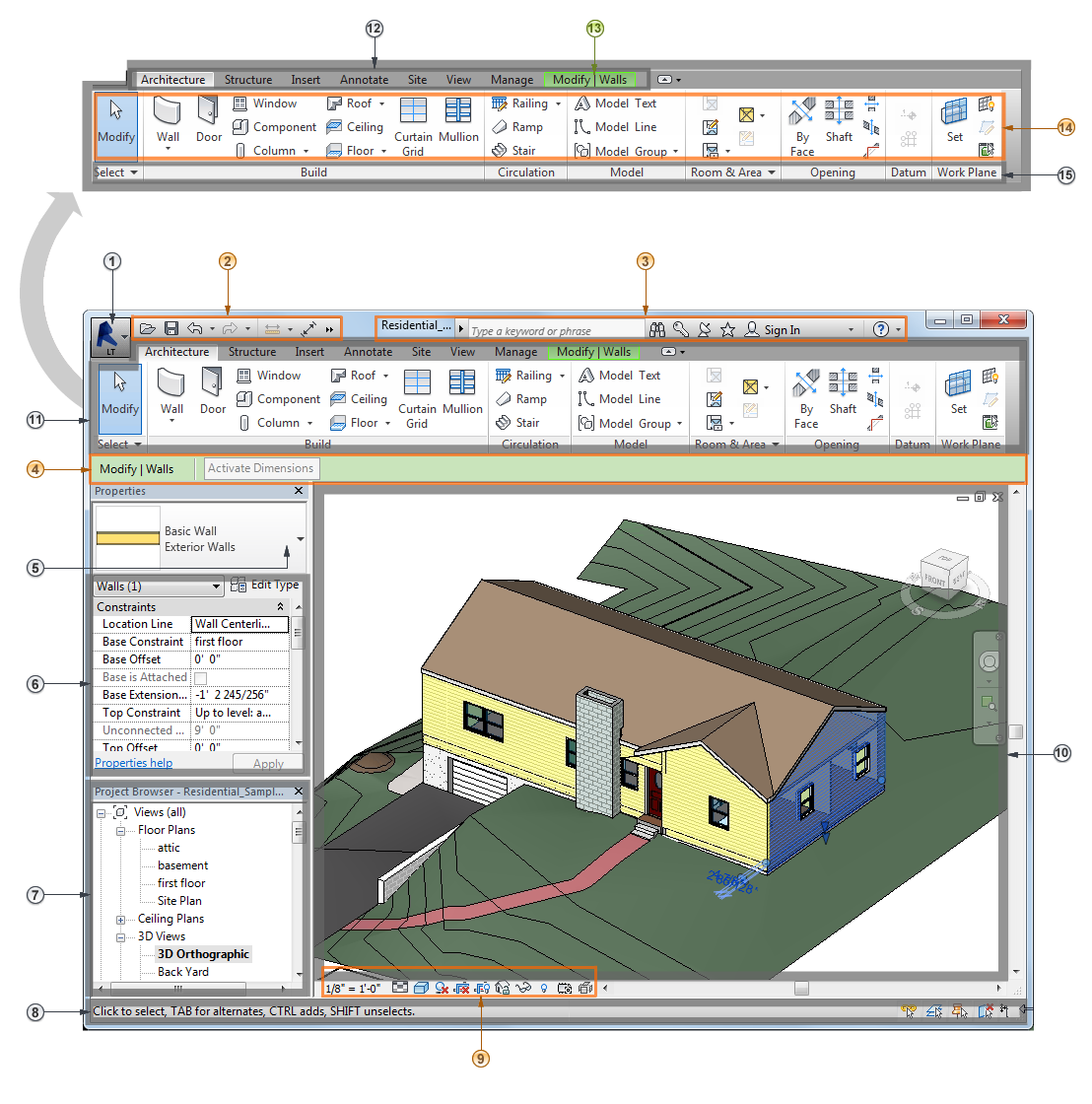Image resolution: width=1092 pixels, height=1104 pixels.
Task: Click Stair in main window Circulation panel
Action: click(517, 423)
